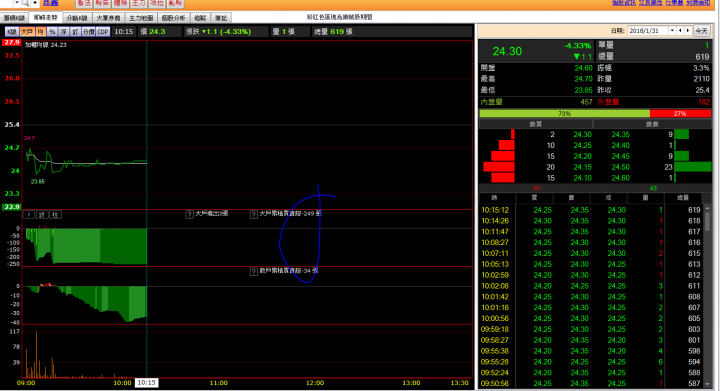Screen dimensions: 720x391
Task: Click the ask price 24.50 in order book
Action: pyautogui.click(x=620, y=167)
